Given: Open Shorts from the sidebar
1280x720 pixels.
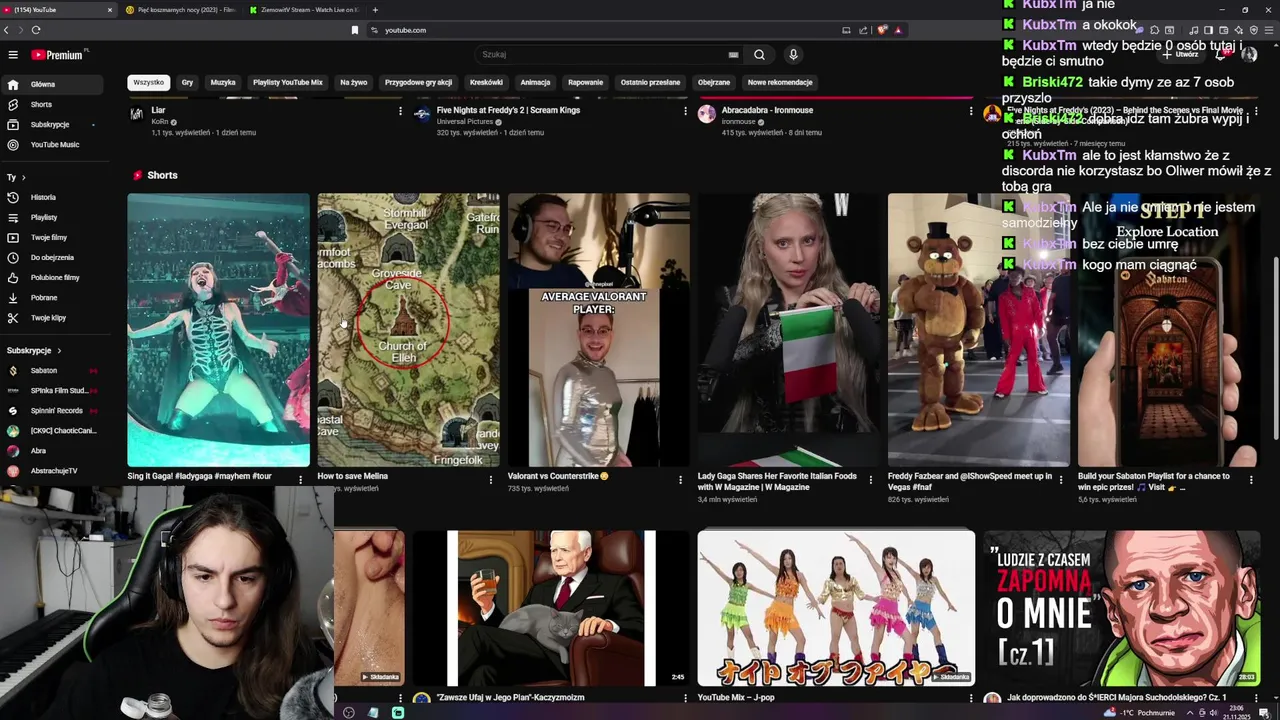Looking at the screenshot, I should pyautogui.click(x=52, y=104).
